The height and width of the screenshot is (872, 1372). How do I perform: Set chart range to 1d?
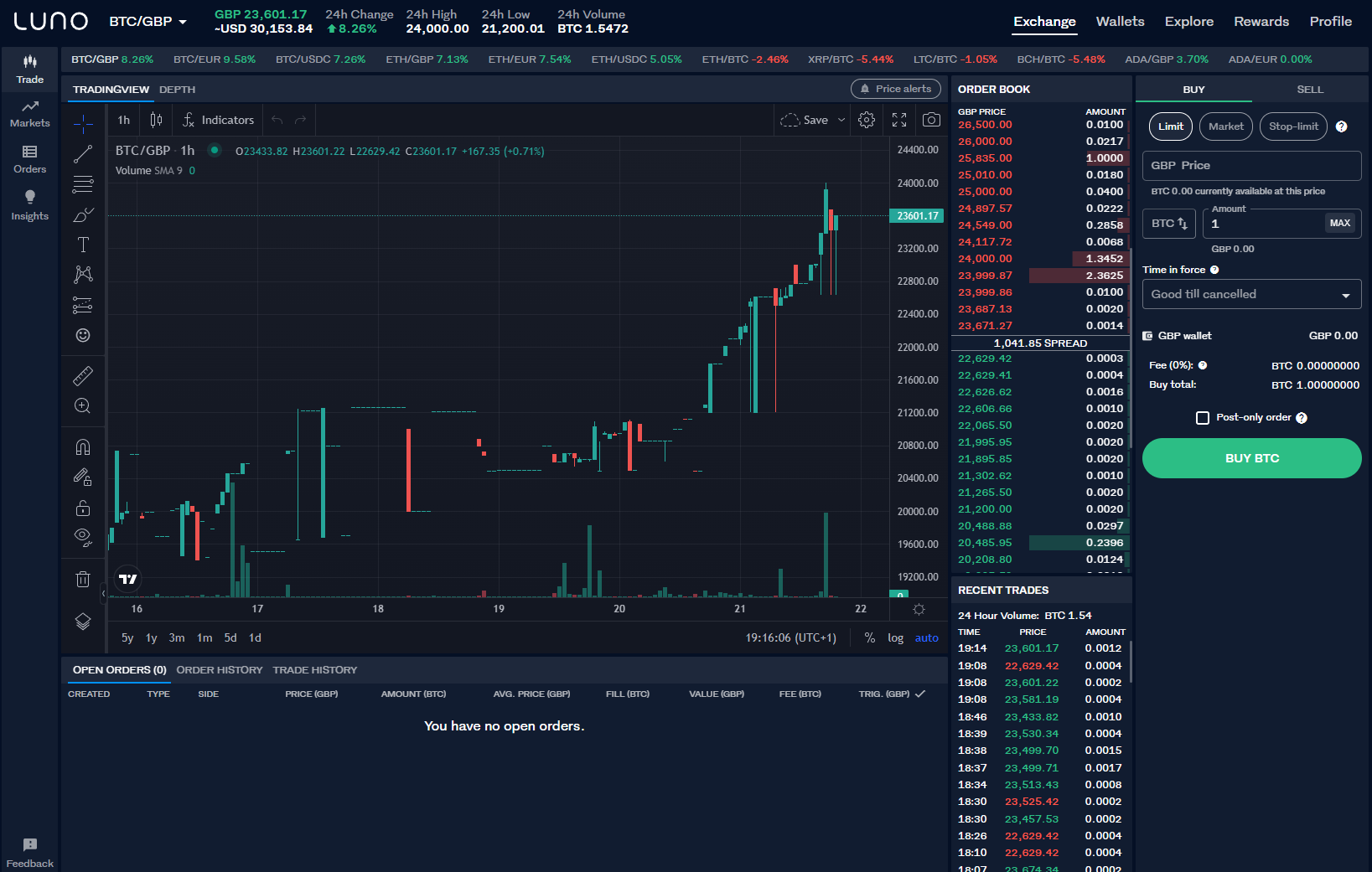coord(255,638)
